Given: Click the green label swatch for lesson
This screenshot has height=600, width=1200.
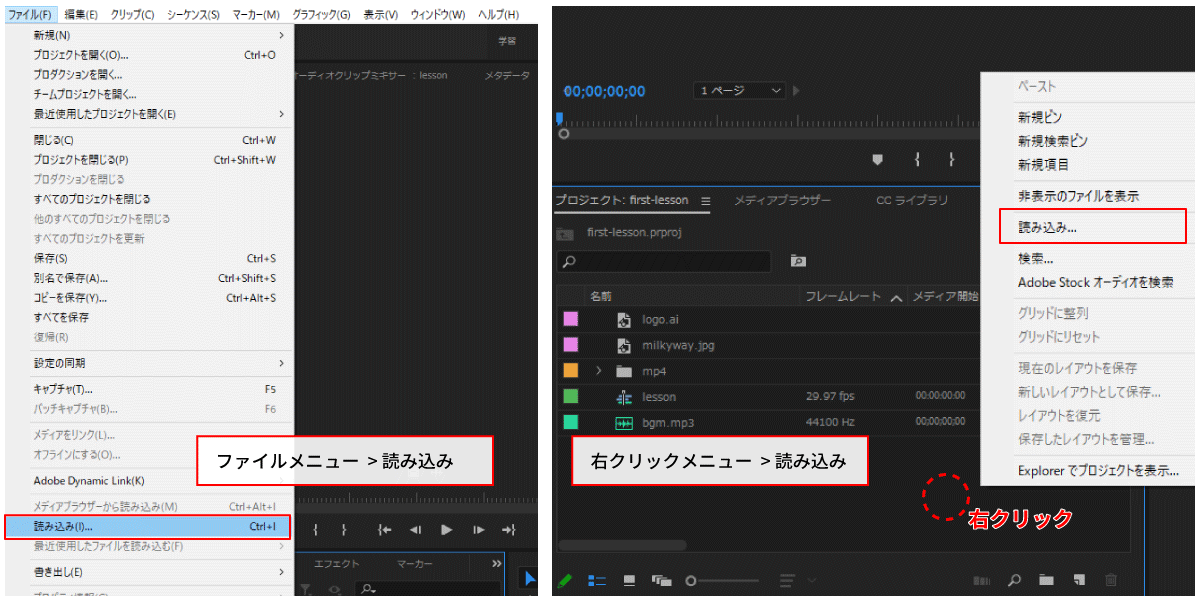Looking at the screenshot, I should tap(571, 397).
